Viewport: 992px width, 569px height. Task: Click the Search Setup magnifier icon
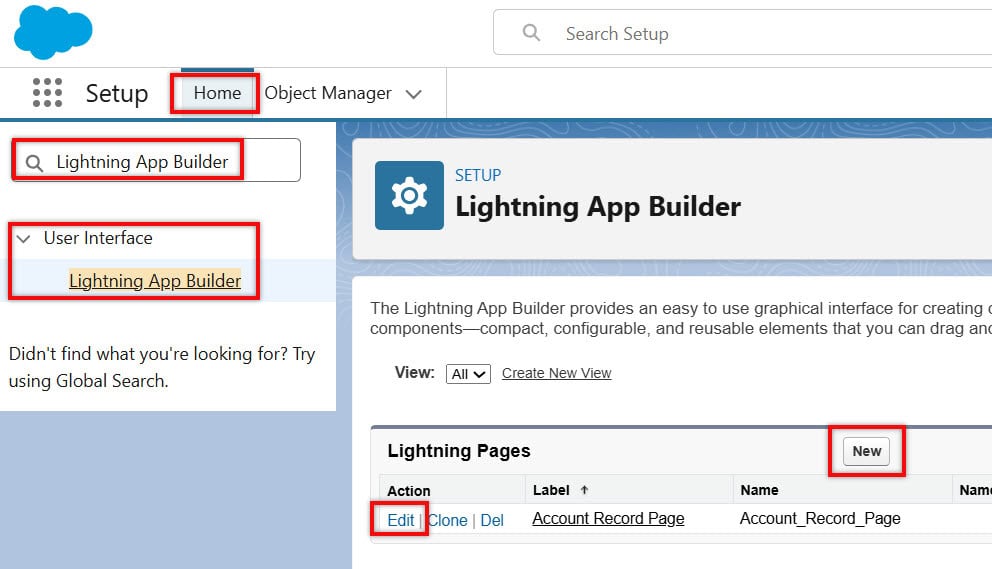tap(531, 32)
